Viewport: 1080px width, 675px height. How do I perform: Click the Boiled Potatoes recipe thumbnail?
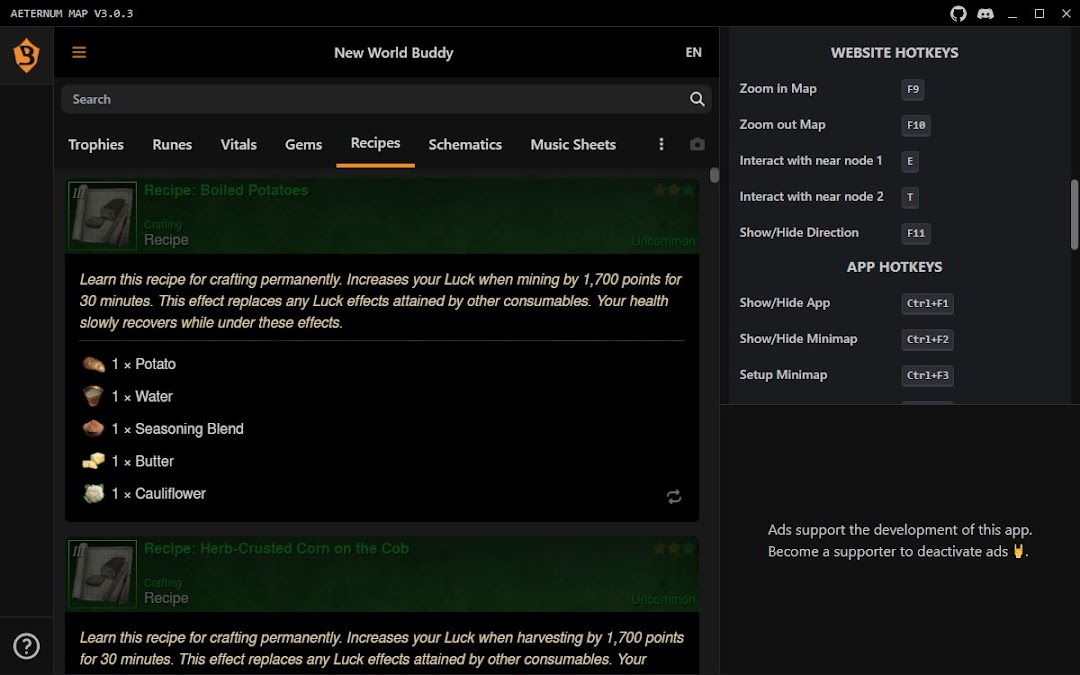coord(103,216)
